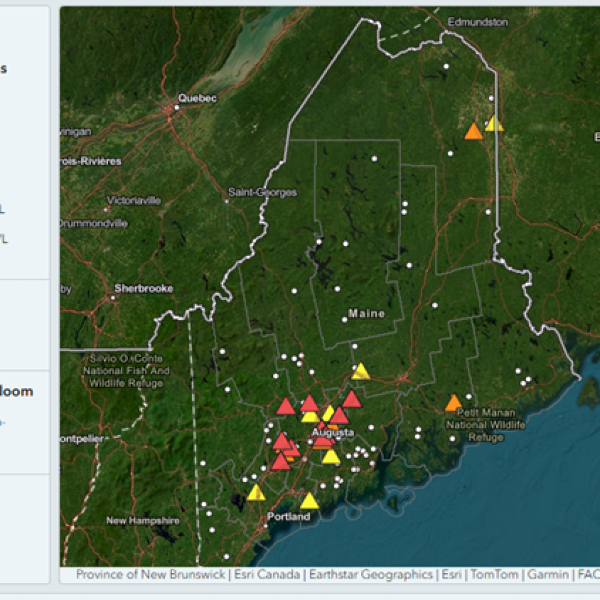Click the white dot left of Maine label
The image size is (600, 600).
pyautogui.click(x=344, y=320)
